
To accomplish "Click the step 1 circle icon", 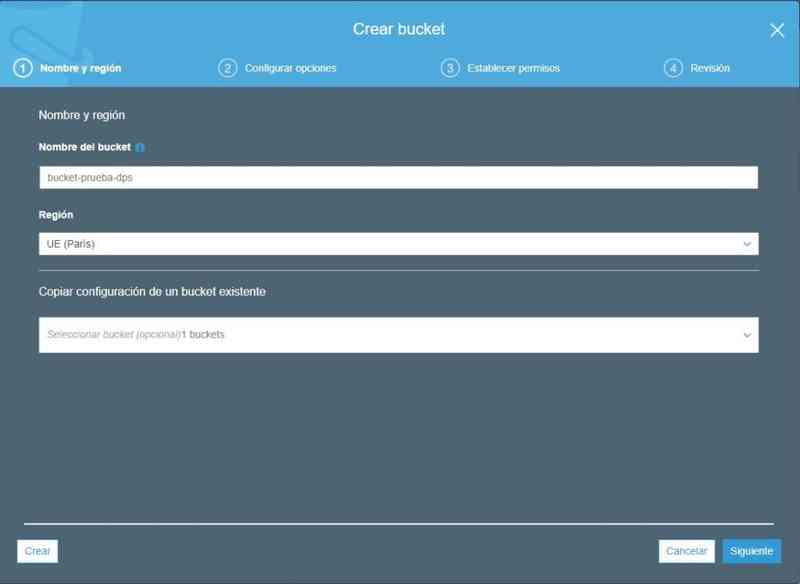I will pyautogui.click(x=23, y=68).
